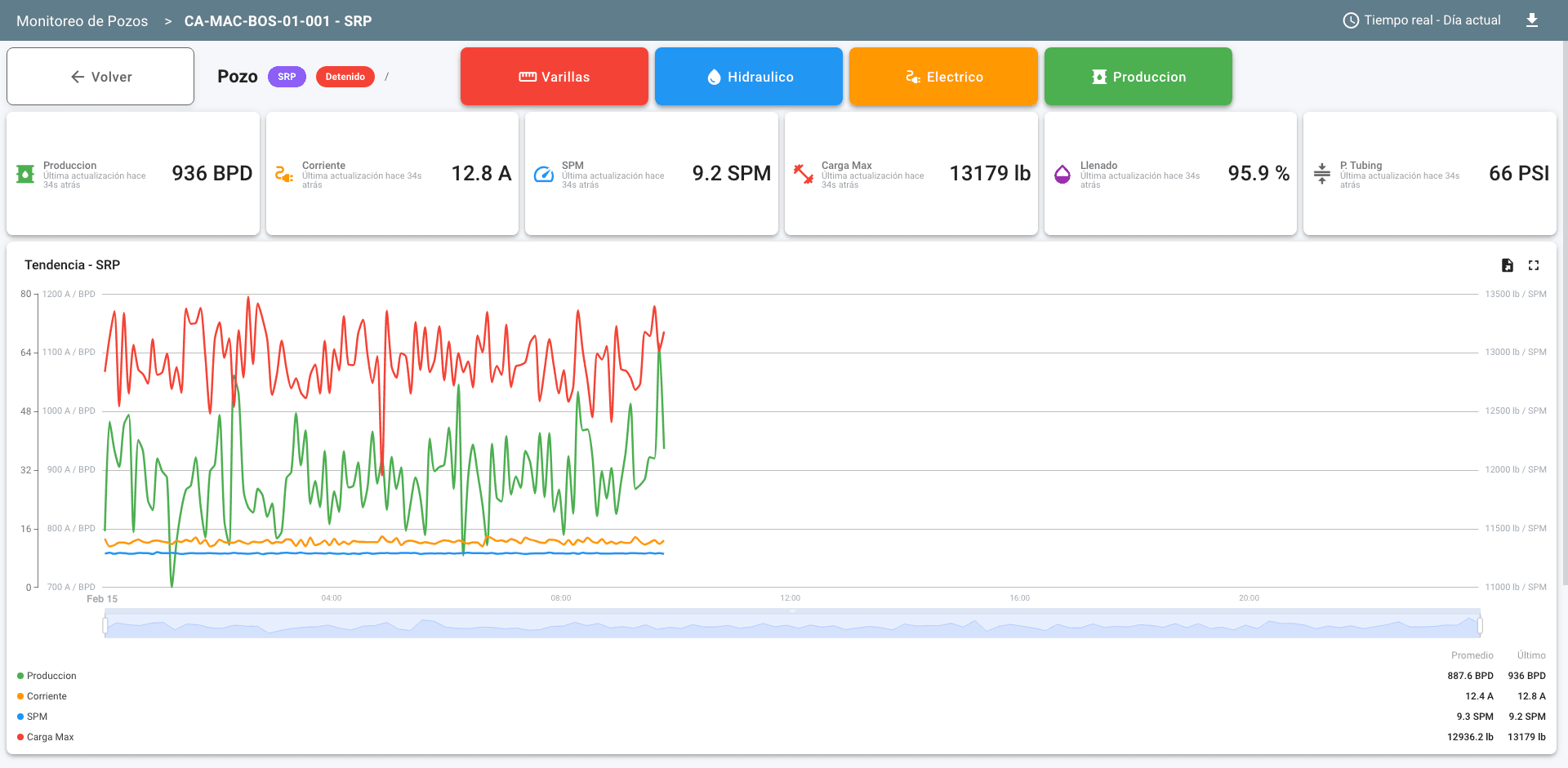The width and height of the screenshot is (1568, 768).
Task: Click the export chart document icon
Action: 1507,265
